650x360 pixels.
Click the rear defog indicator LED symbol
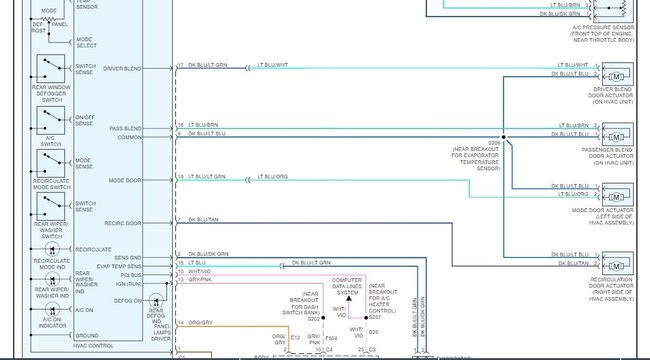(x=156, y=301)
